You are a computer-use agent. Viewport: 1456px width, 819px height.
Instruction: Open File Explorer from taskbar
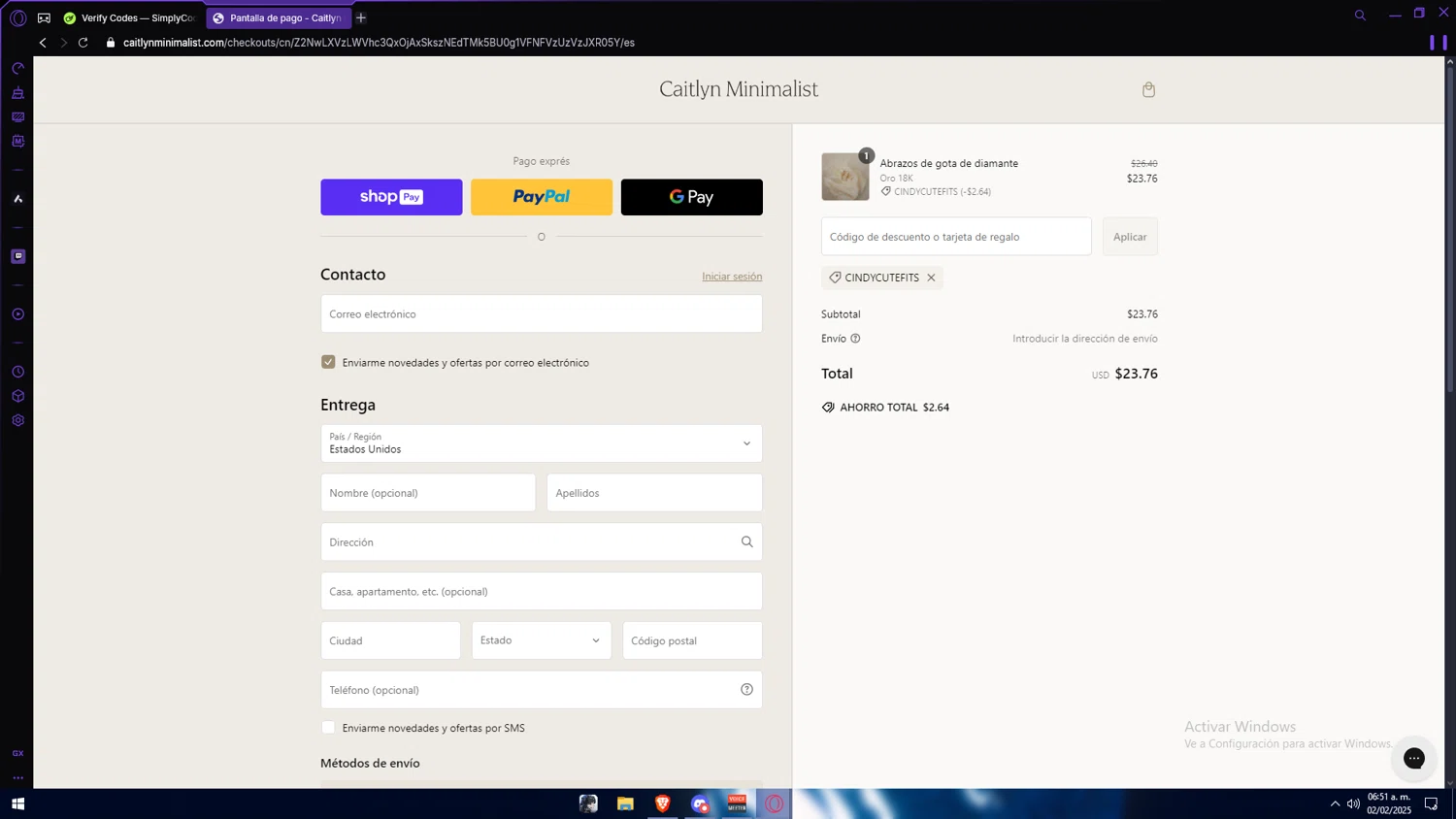(x=625, y=803)
